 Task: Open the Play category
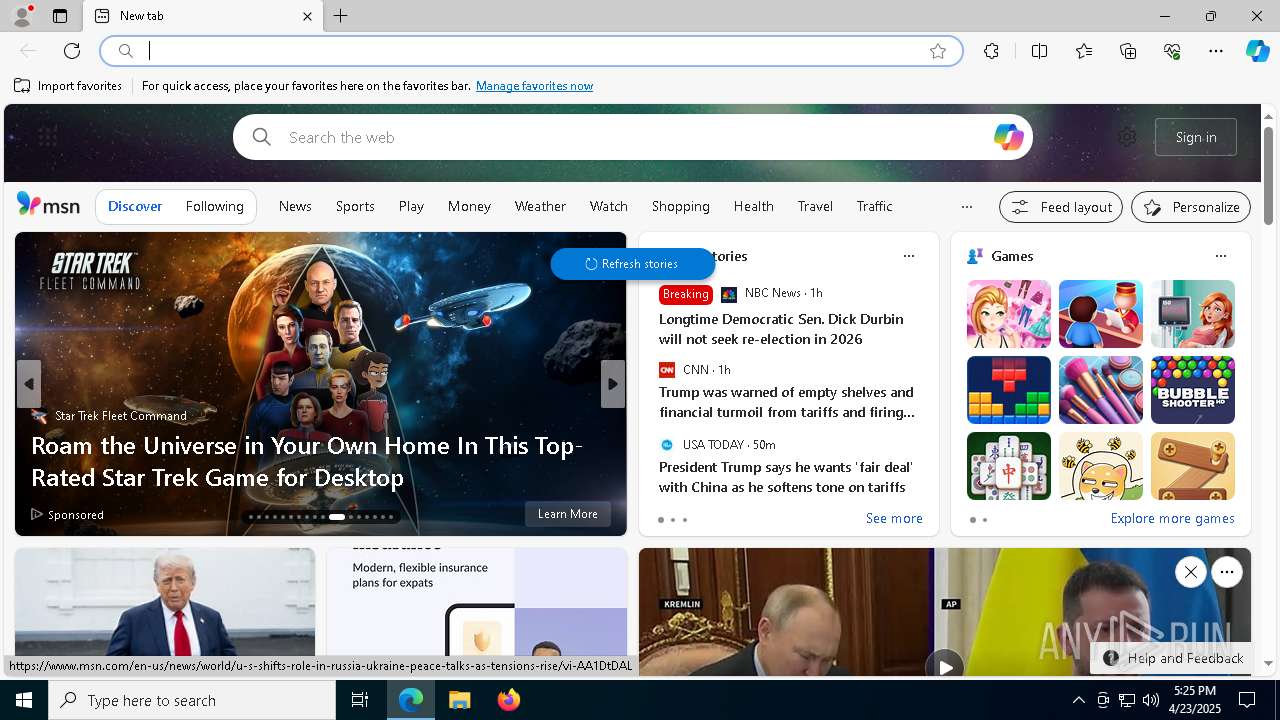point(411,206)
